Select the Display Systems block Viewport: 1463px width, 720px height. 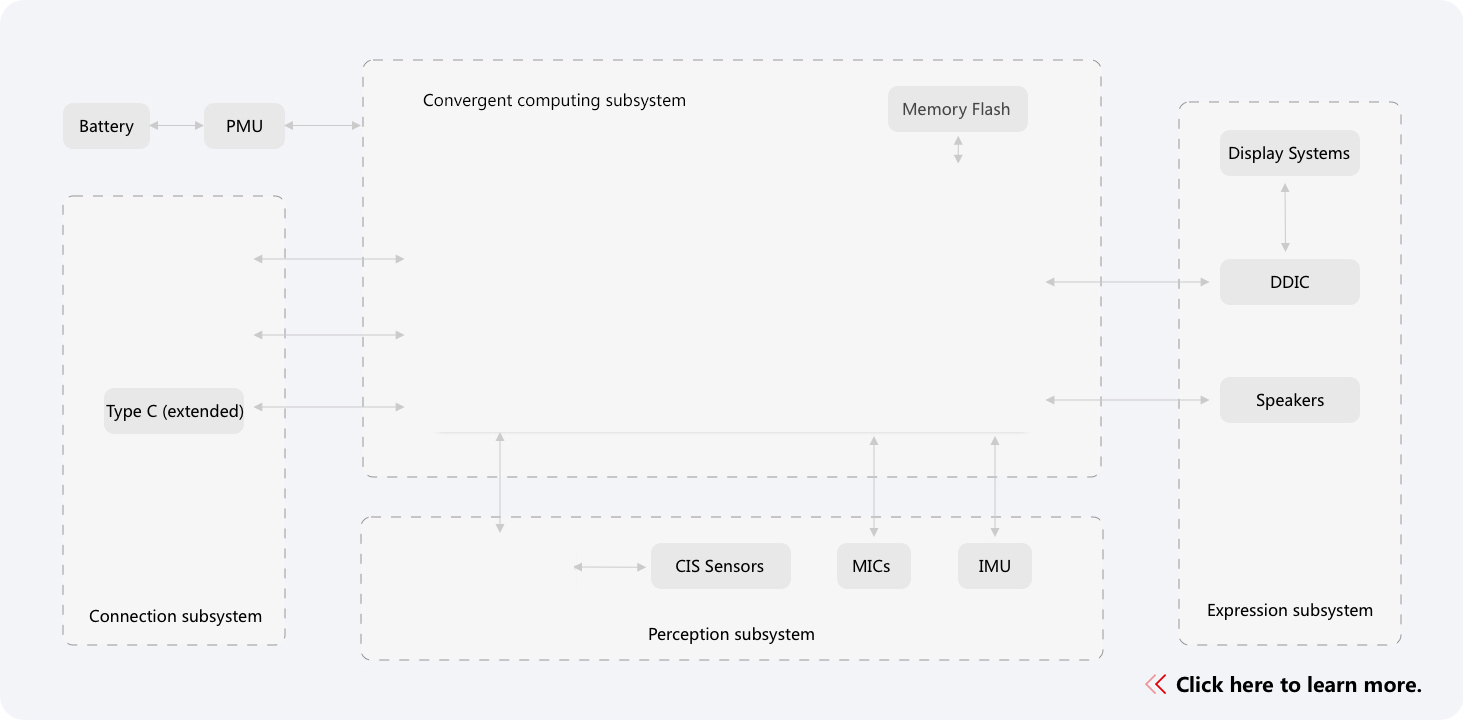pyautogui.click(x=1289, y=153)
